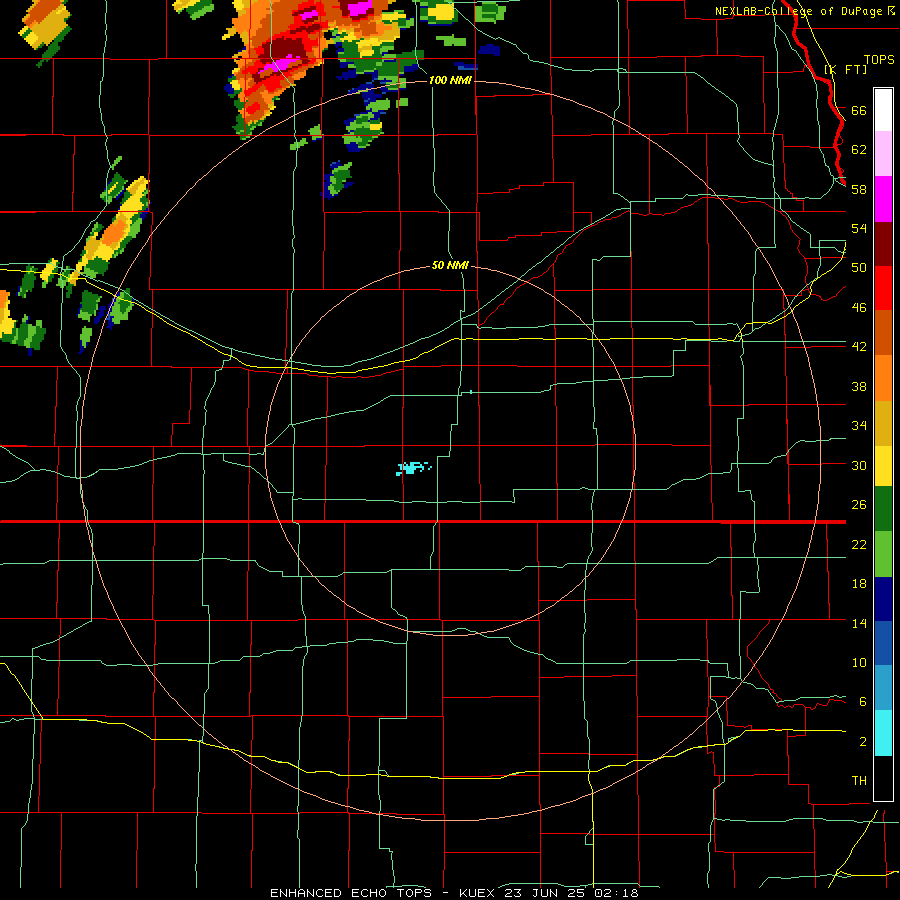The image size is (900, 900).
Task: Click the small cyan echo near radar center
Action: click(x=413, y=468)
